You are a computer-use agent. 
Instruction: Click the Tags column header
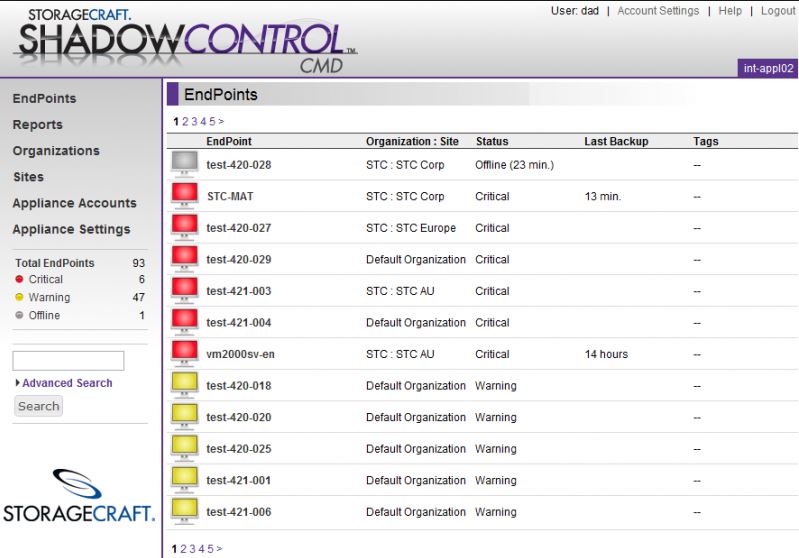[x=706, y=141]
